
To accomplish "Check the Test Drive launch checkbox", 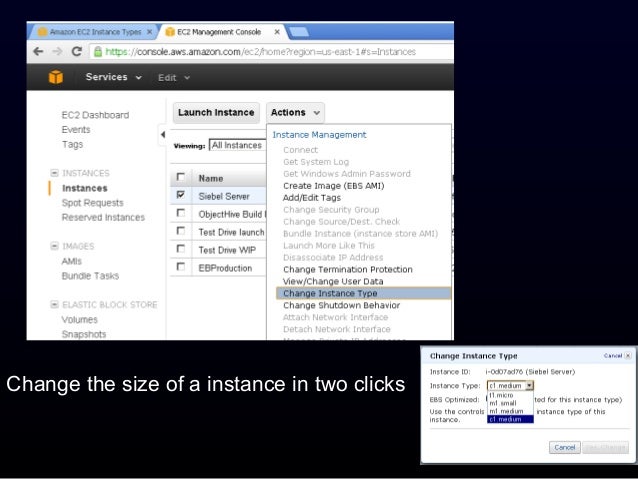I will pos(181,231).
